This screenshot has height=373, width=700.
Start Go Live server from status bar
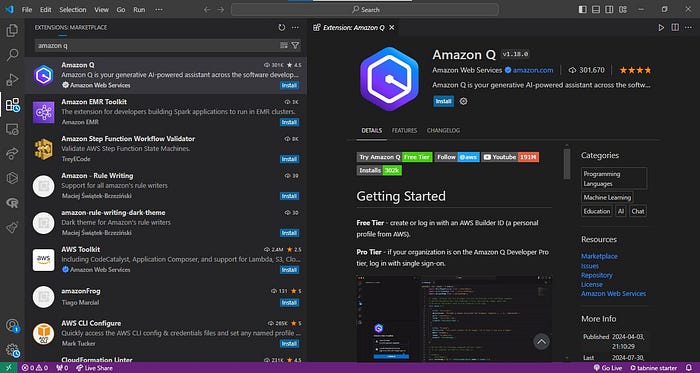pyautogui.click(x=608, y=368)
